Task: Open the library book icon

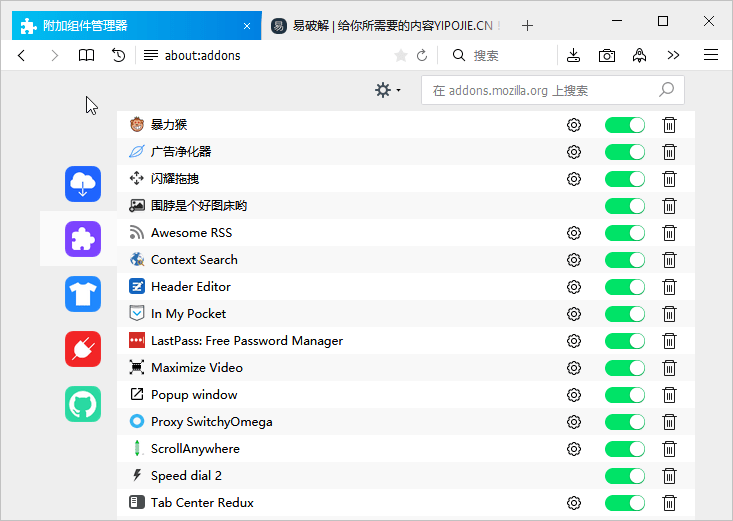Action: point(86,55)
